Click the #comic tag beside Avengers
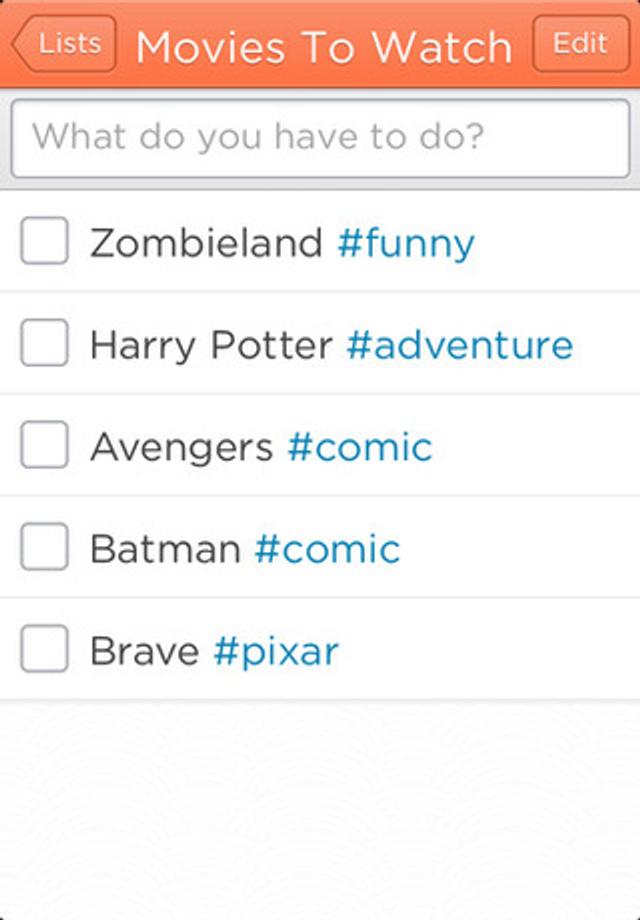 (360, 447)
